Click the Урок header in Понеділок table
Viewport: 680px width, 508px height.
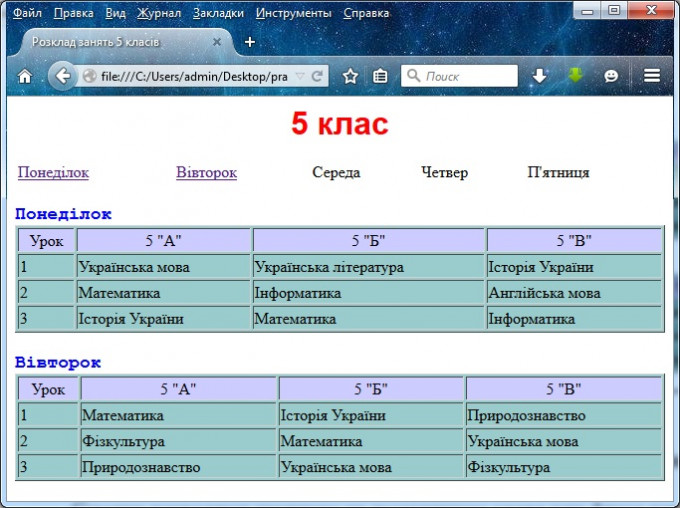47,241
